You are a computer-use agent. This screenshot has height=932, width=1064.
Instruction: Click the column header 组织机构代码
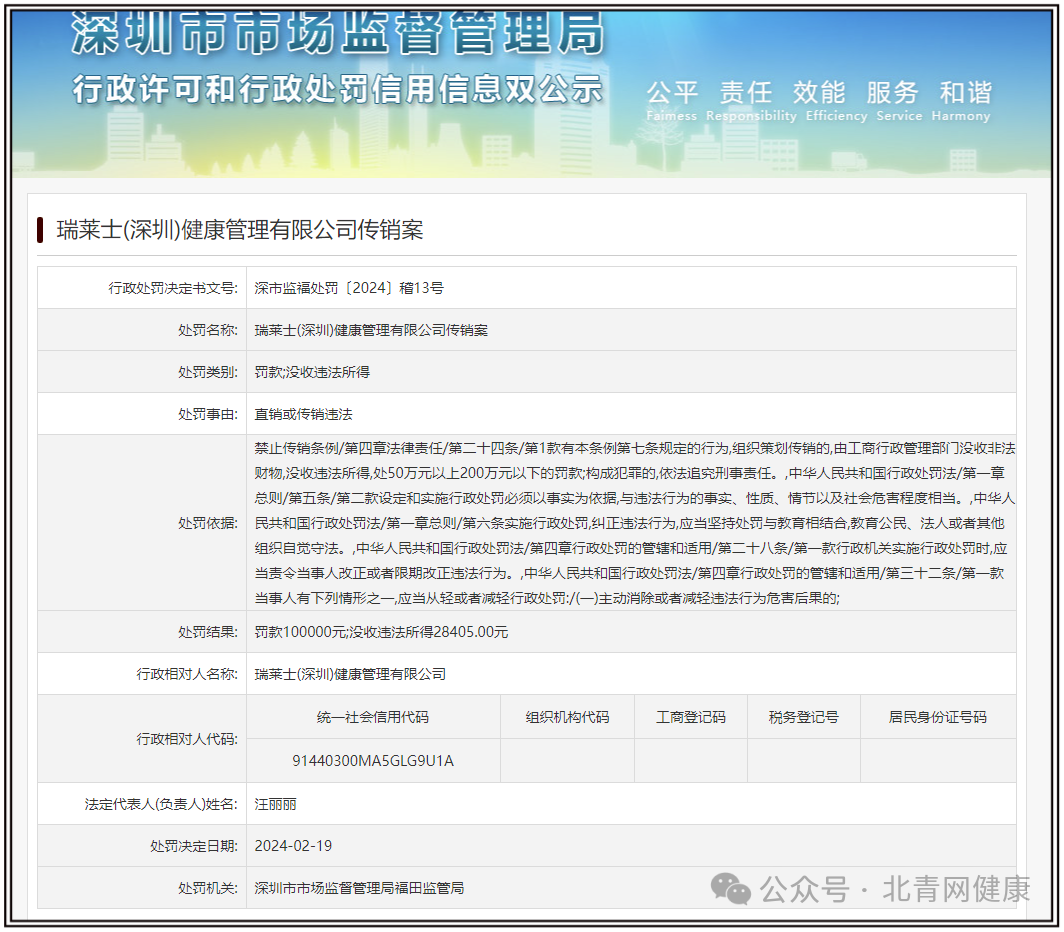(567, 717)
